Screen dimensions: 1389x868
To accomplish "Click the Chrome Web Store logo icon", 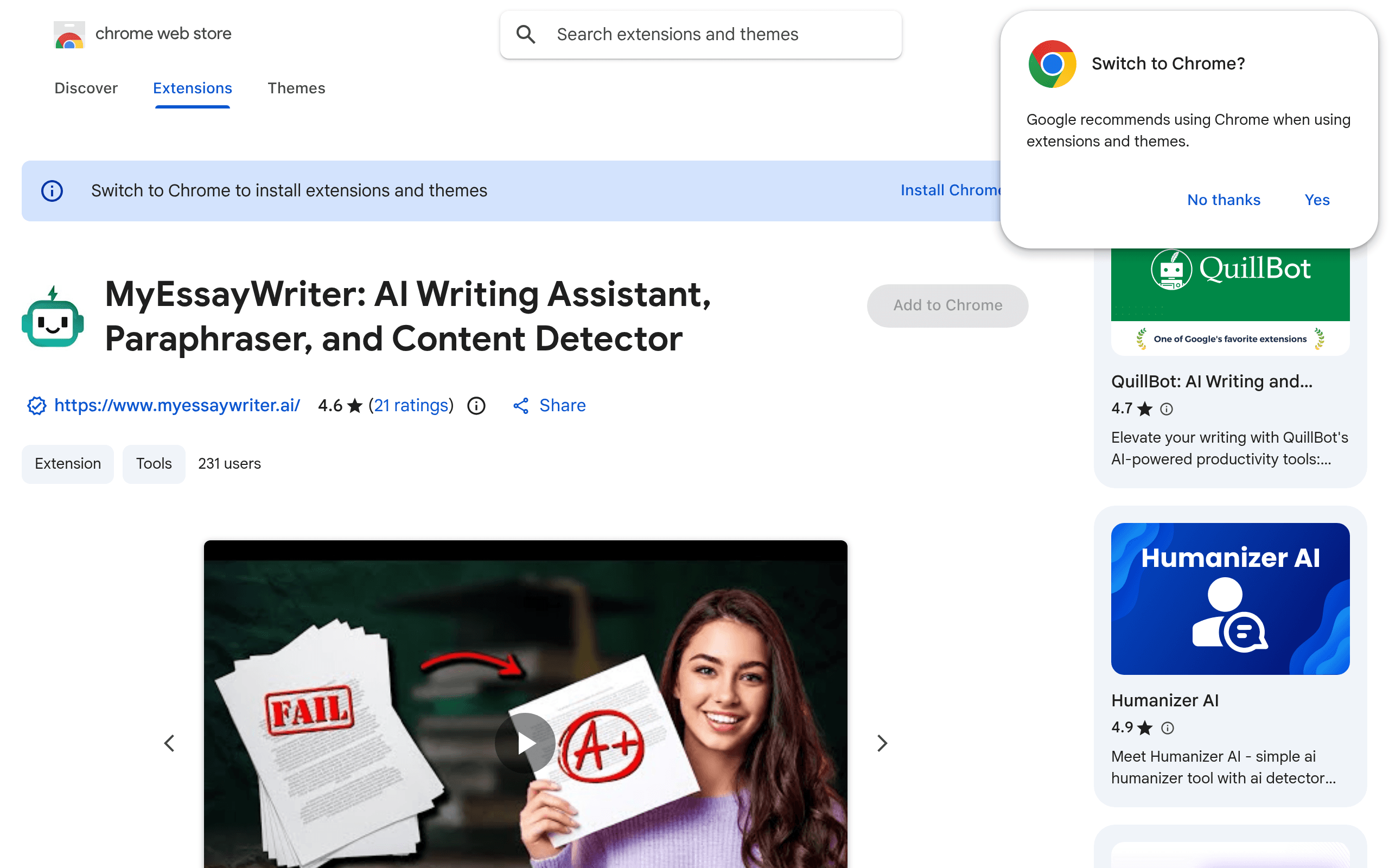I will click(x=69, y=34).
